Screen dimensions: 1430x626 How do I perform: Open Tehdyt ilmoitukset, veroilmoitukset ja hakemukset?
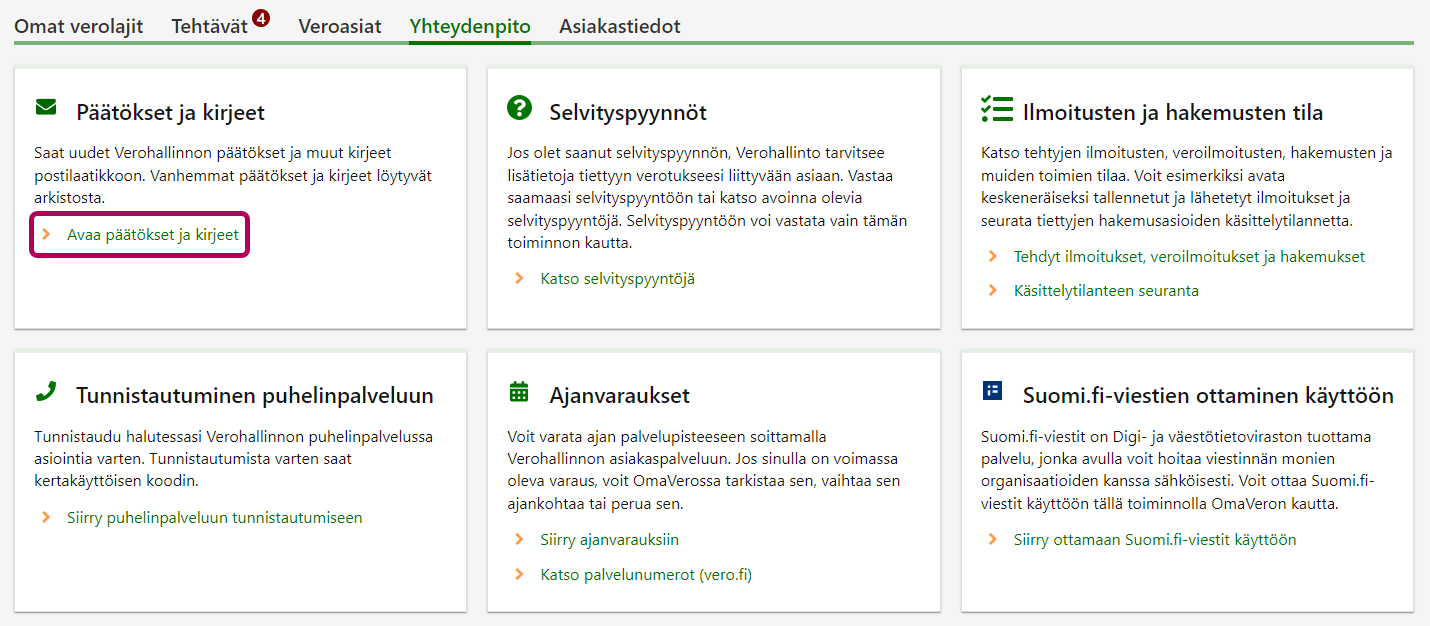tap(1189, 257)
